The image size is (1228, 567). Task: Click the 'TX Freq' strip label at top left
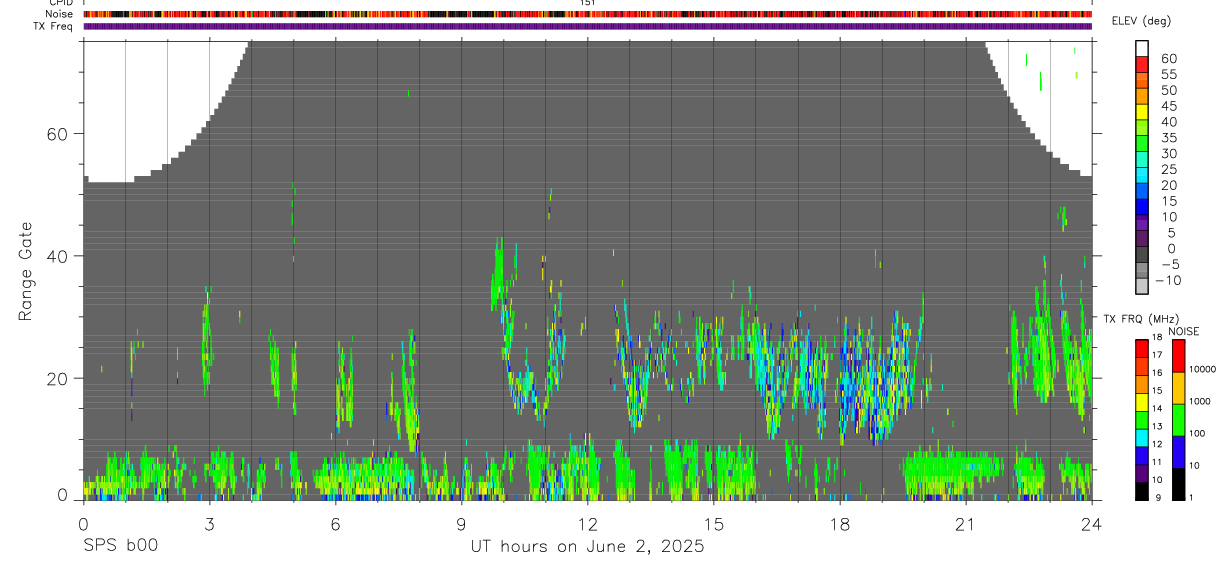click(x=54, y=26)
